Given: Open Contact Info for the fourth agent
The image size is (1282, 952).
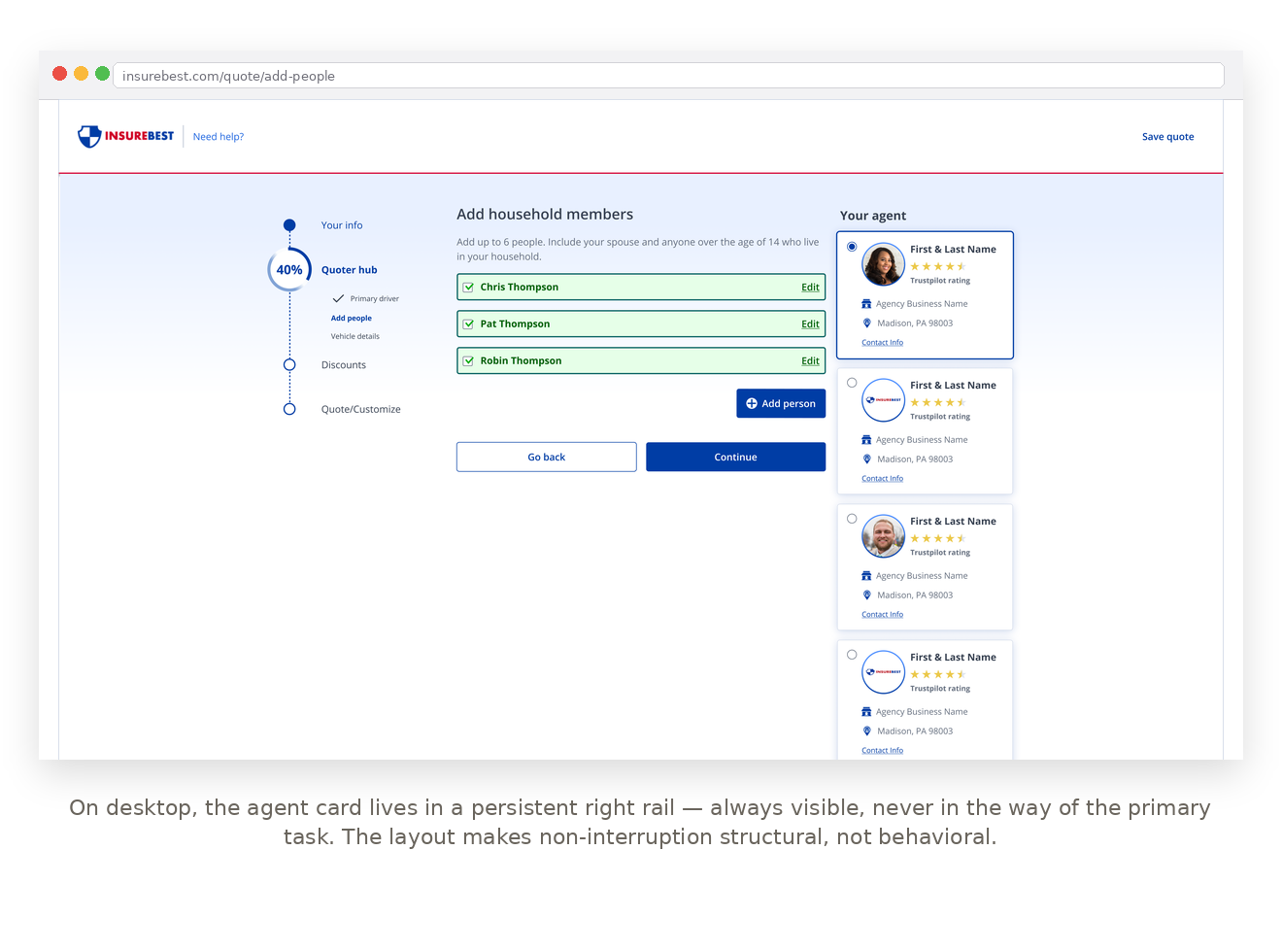Looking at the screenshot, I should pos(882,751).
